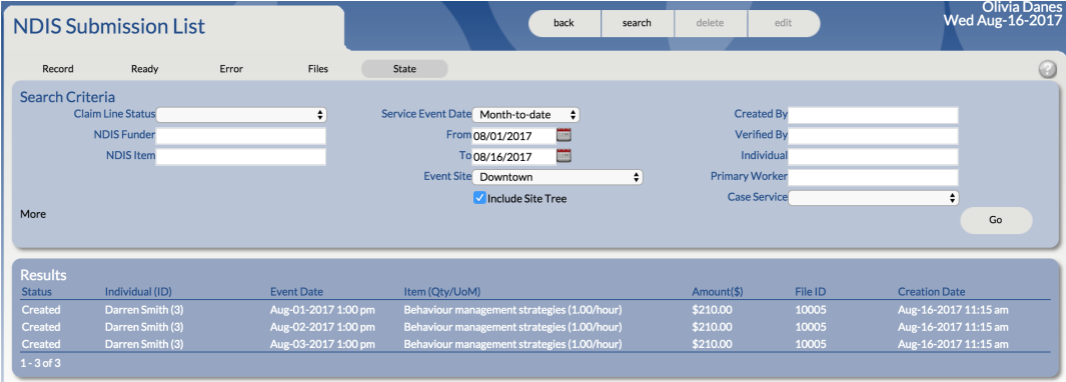Open calendar picker for To date
Image resolution: width=1066 pixels, height=382 pixels.
point(564,156)
